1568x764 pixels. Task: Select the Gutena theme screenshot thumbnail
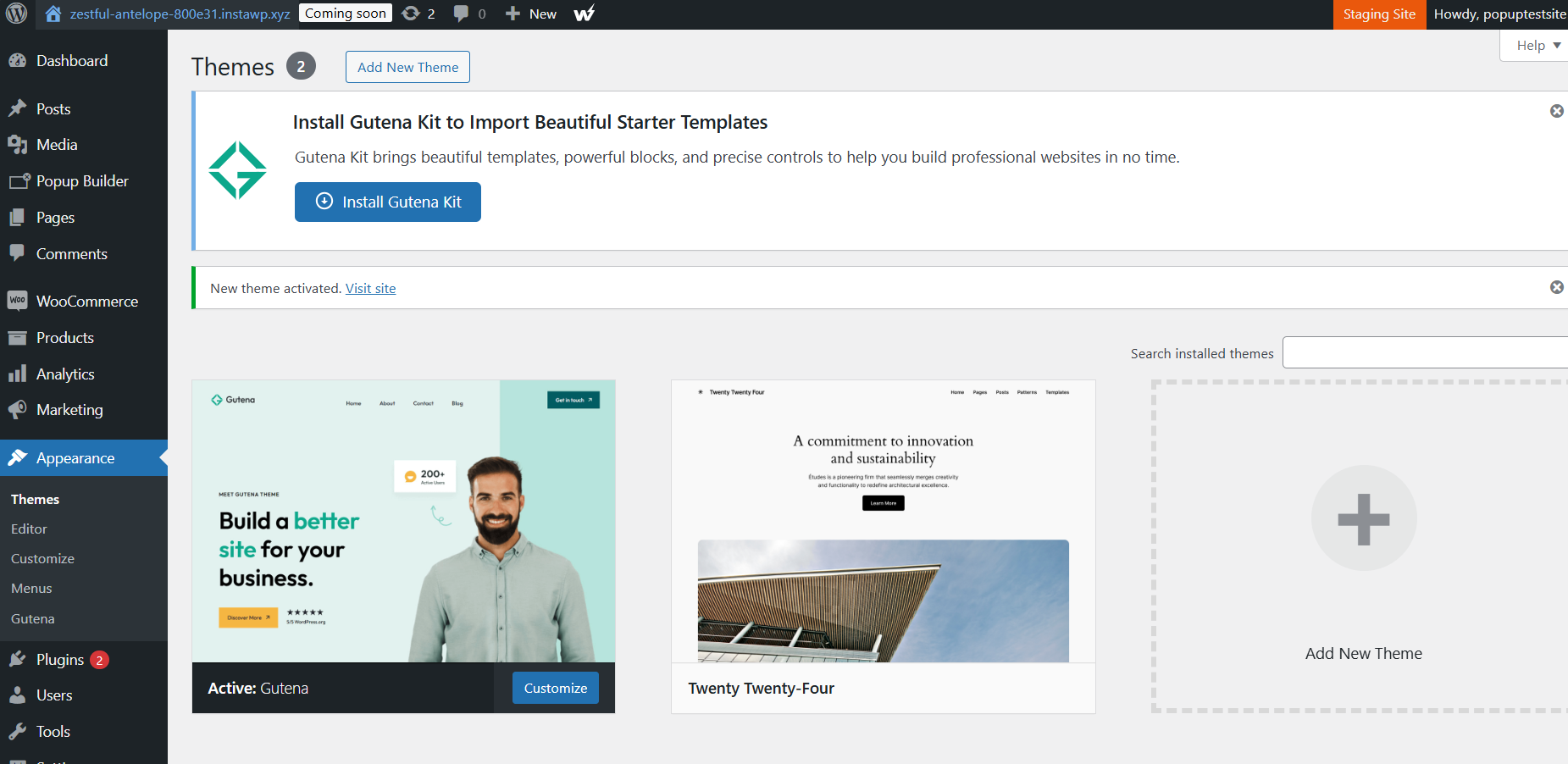point(404,522)
